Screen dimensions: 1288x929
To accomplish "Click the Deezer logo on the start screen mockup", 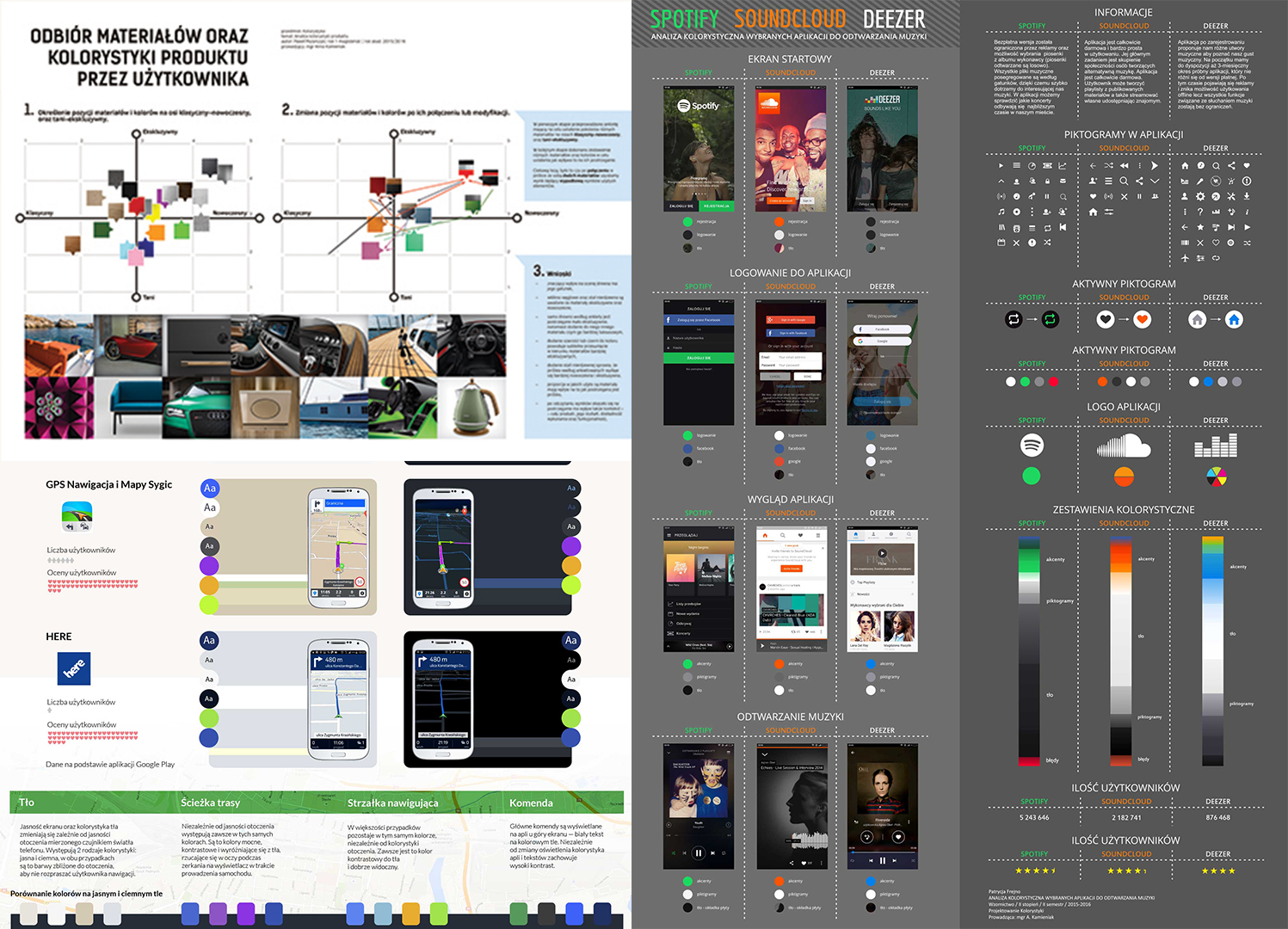I will tap(883, 100).
